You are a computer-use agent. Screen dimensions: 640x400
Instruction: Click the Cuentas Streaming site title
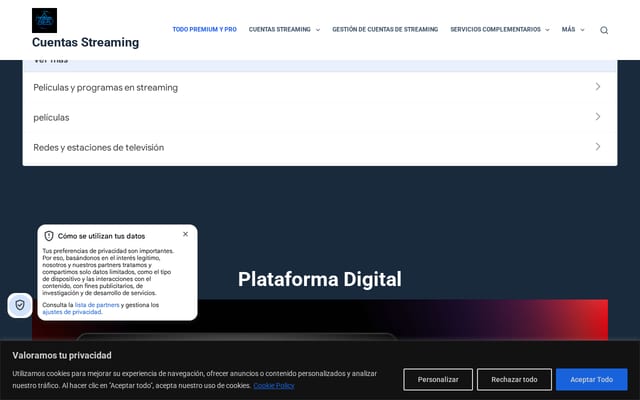point(85,42)
